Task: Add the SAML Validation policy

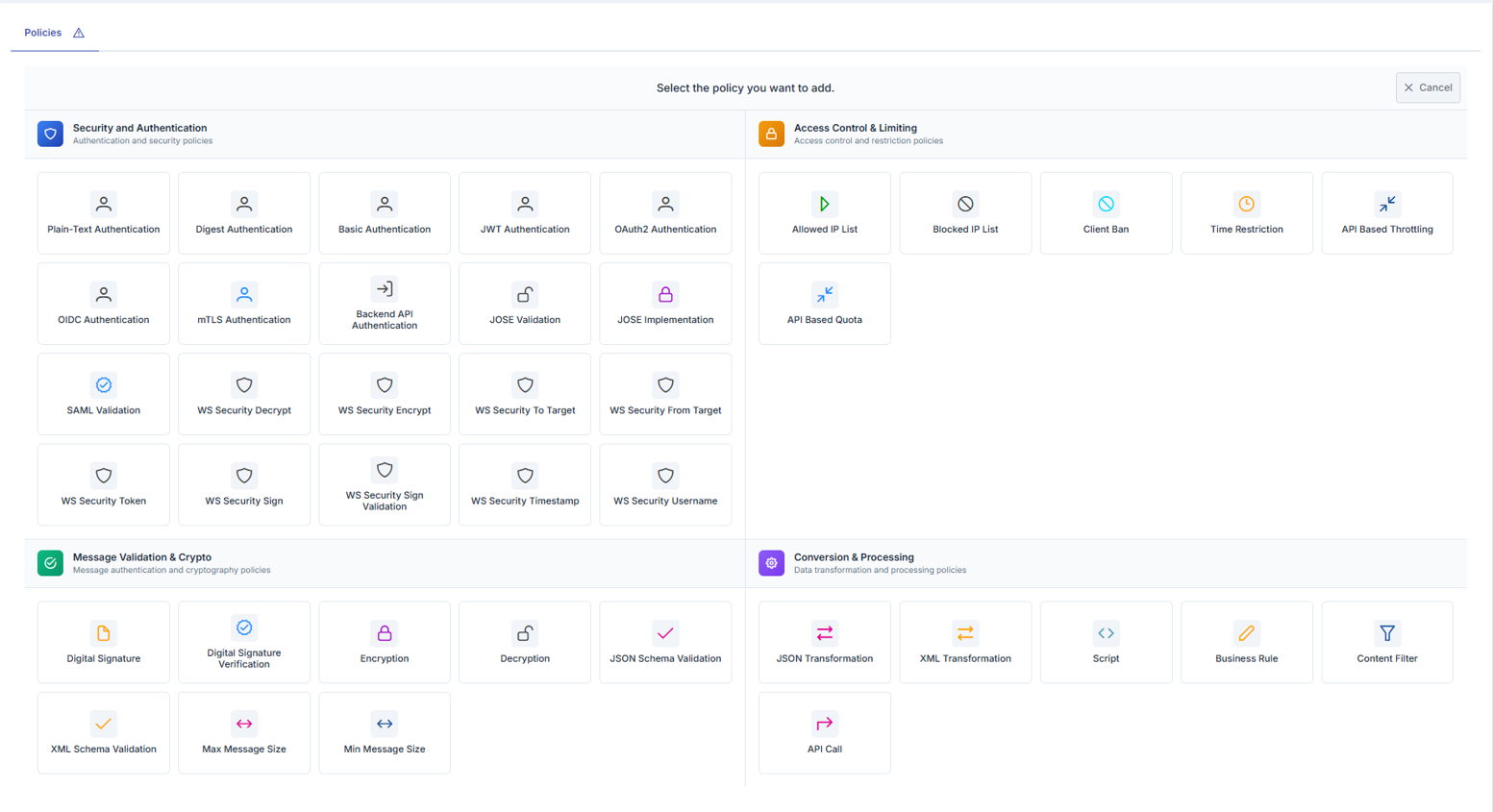Action: pyautogui.click(x=104, y=394)
